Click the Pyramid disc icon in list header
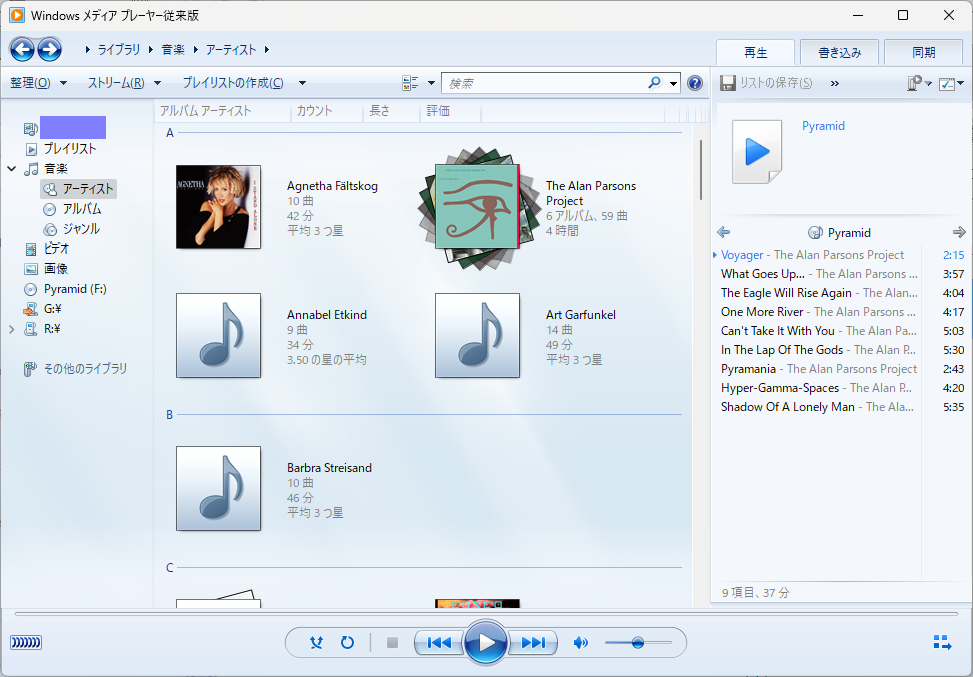973x677 pixels. point(815,233)
